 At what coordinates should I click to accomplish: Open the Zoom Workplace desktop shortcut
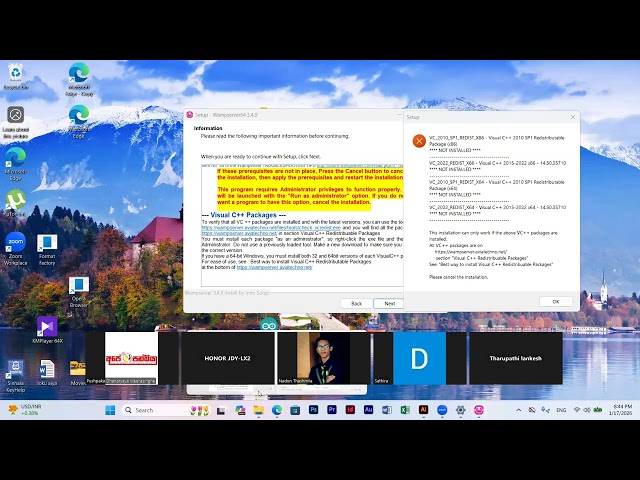click(x=16, y=249)
